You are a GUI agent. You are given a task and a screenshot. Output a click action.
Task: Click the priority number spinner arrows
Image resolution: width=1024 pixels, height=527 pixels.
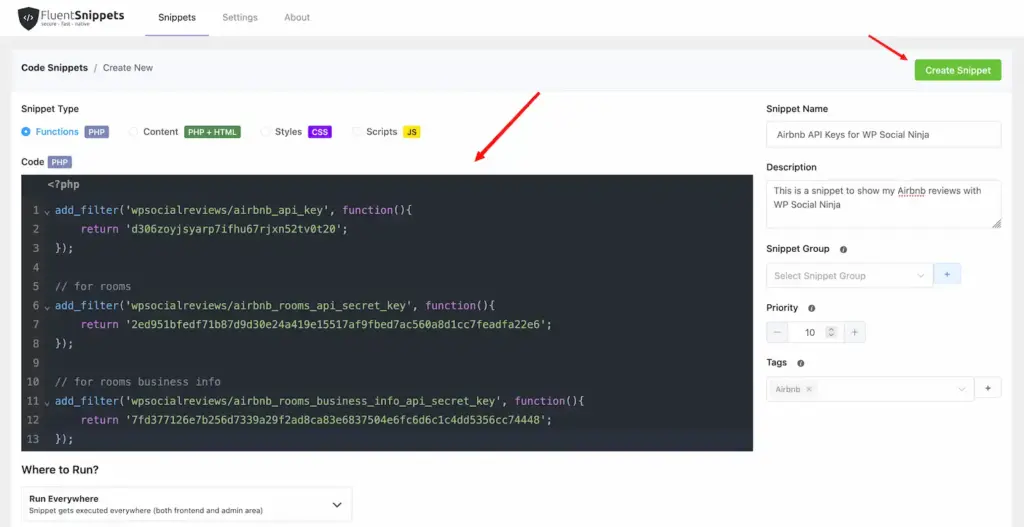pos(831,332)
